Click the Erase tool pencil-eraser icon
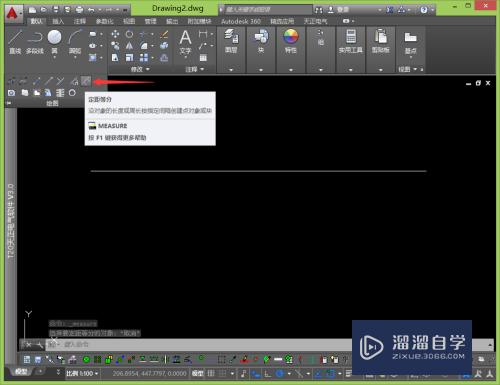 click(x=164, y=34)
